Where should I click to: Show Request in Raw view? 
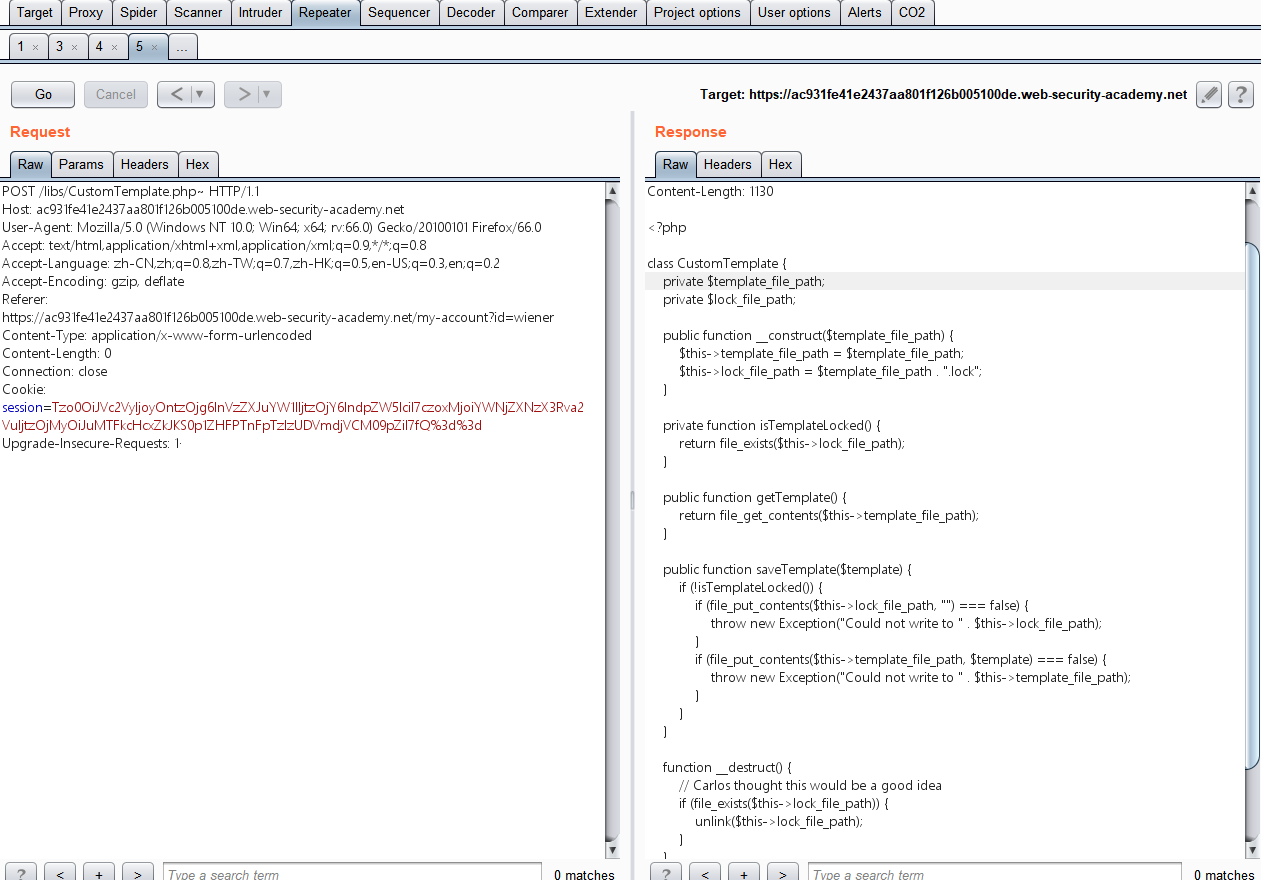click(x=30, y=165)
